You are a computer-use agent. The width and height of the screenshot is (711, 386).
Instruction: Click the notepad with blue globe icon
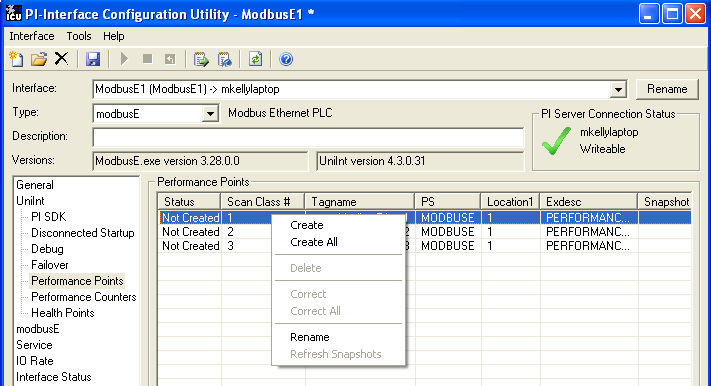224,59
